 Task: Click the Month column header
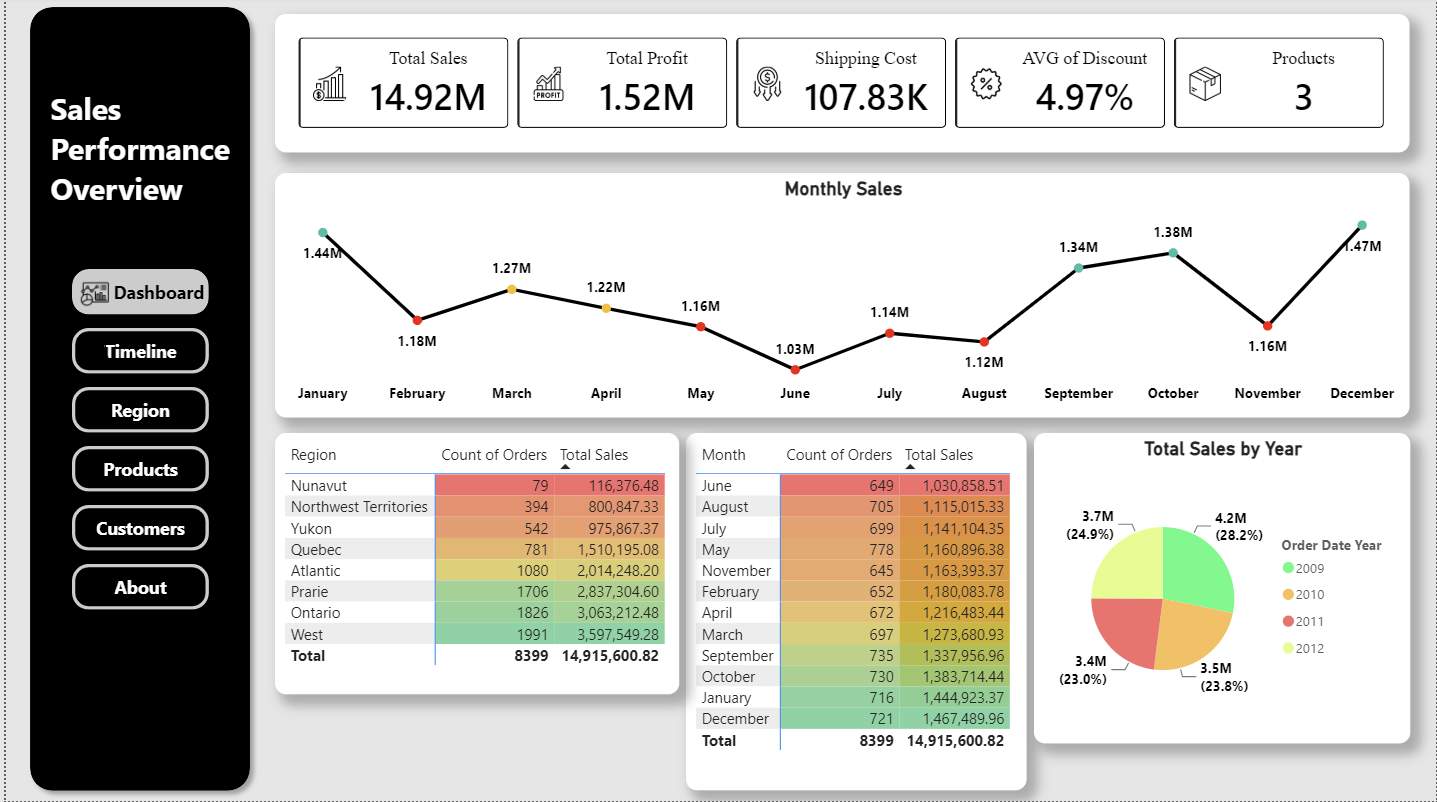(x=724, y=455)
